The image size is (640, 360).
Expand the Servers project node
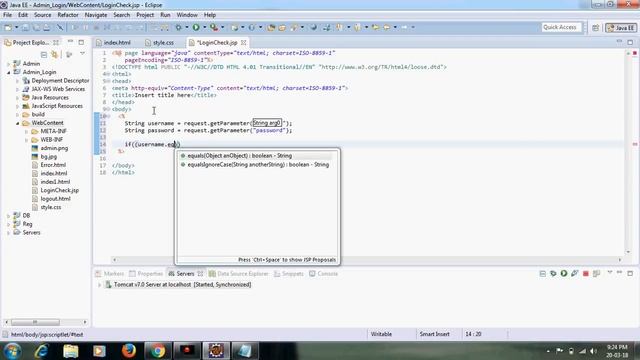[x=9, y=233]
